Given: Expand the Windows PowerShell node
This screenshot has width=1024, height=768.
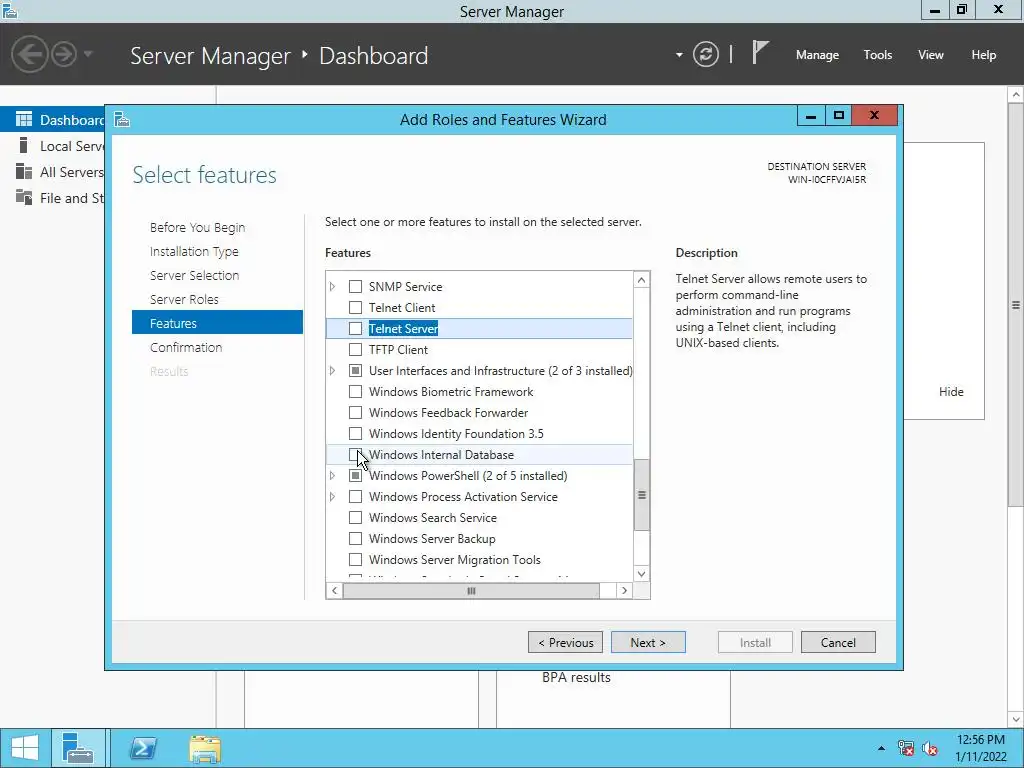Looking at the screenshot, I should pyautogui.click(x=332, y=475).
